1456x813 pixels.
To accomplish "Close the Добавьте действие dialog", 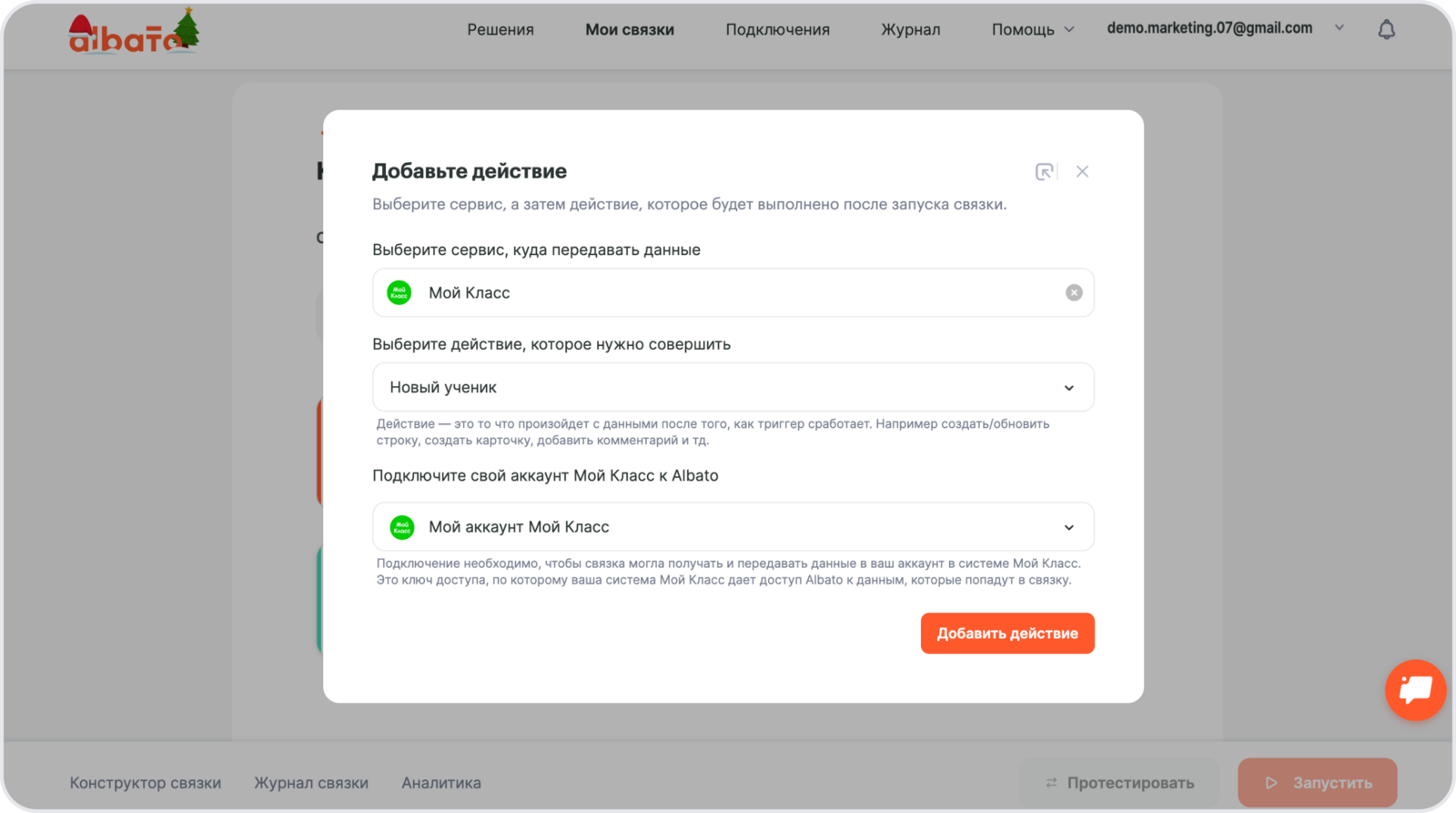I will point(1082,171).
